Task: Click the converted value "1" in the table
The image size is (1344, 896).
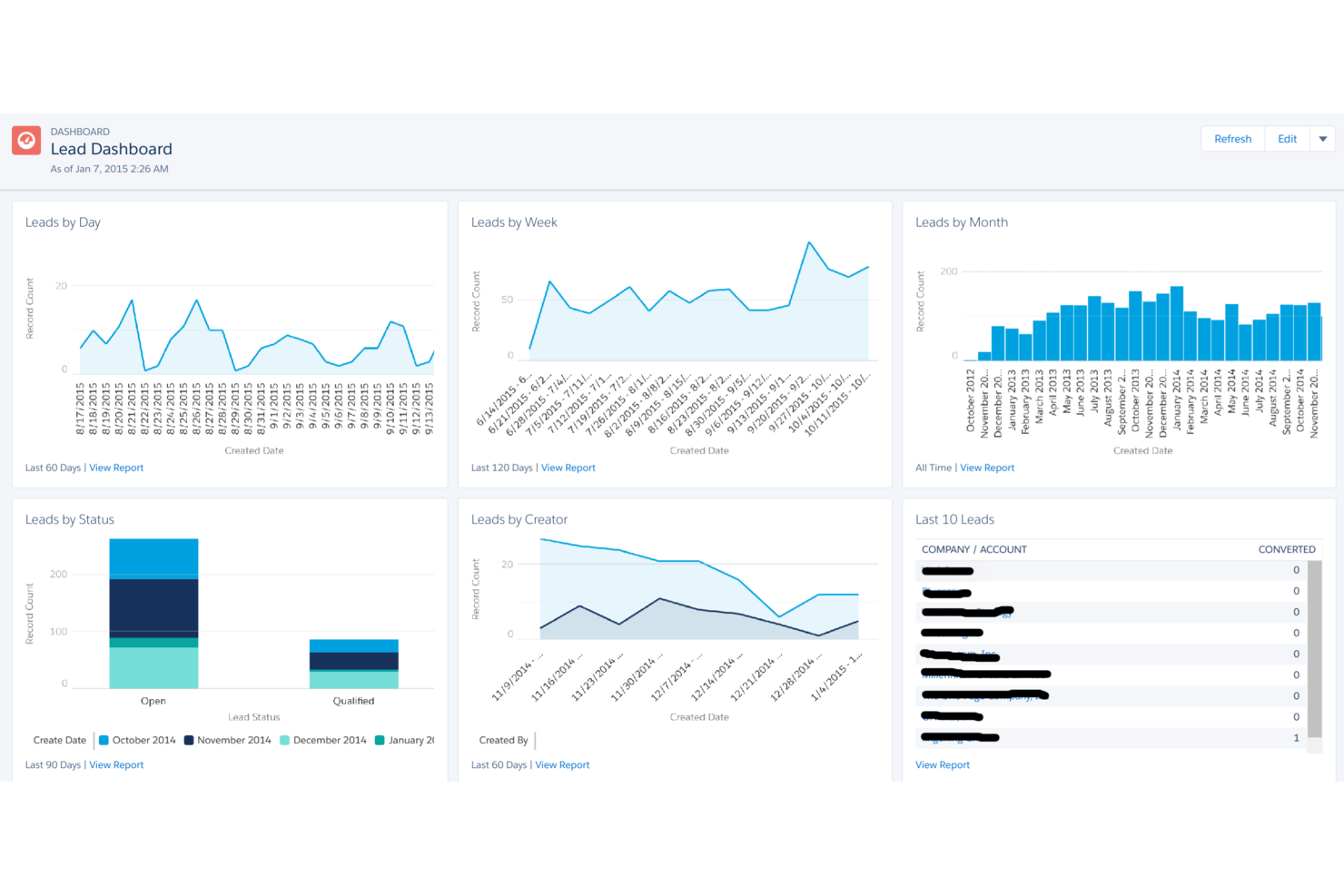Action: [1296, 738]
